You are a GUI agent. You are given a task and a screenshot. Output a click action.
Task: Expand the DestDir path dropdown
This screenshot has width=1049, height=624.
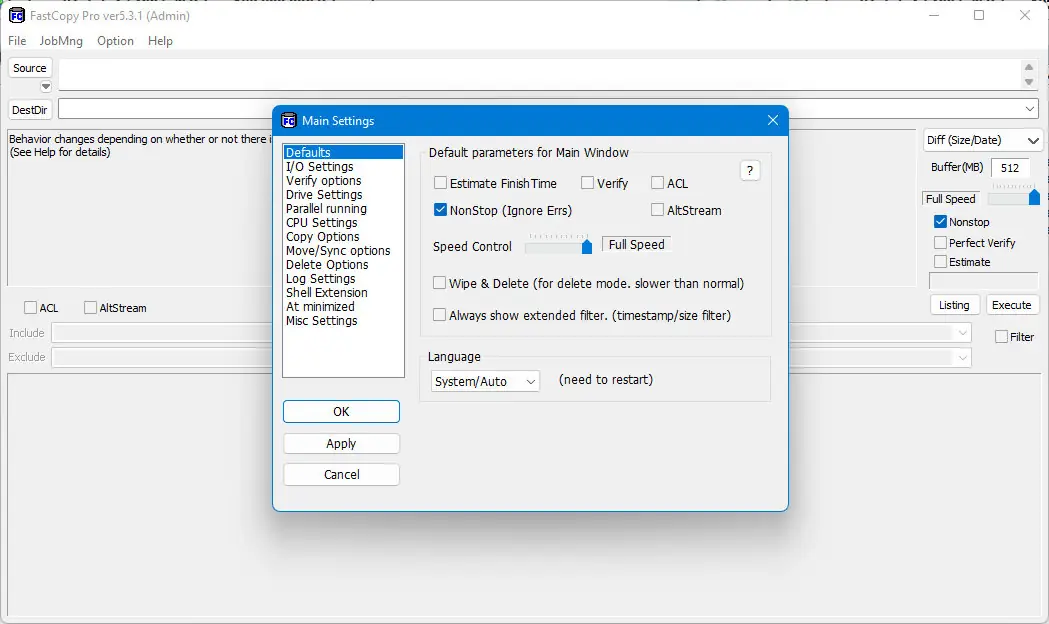pos(1030,108)
